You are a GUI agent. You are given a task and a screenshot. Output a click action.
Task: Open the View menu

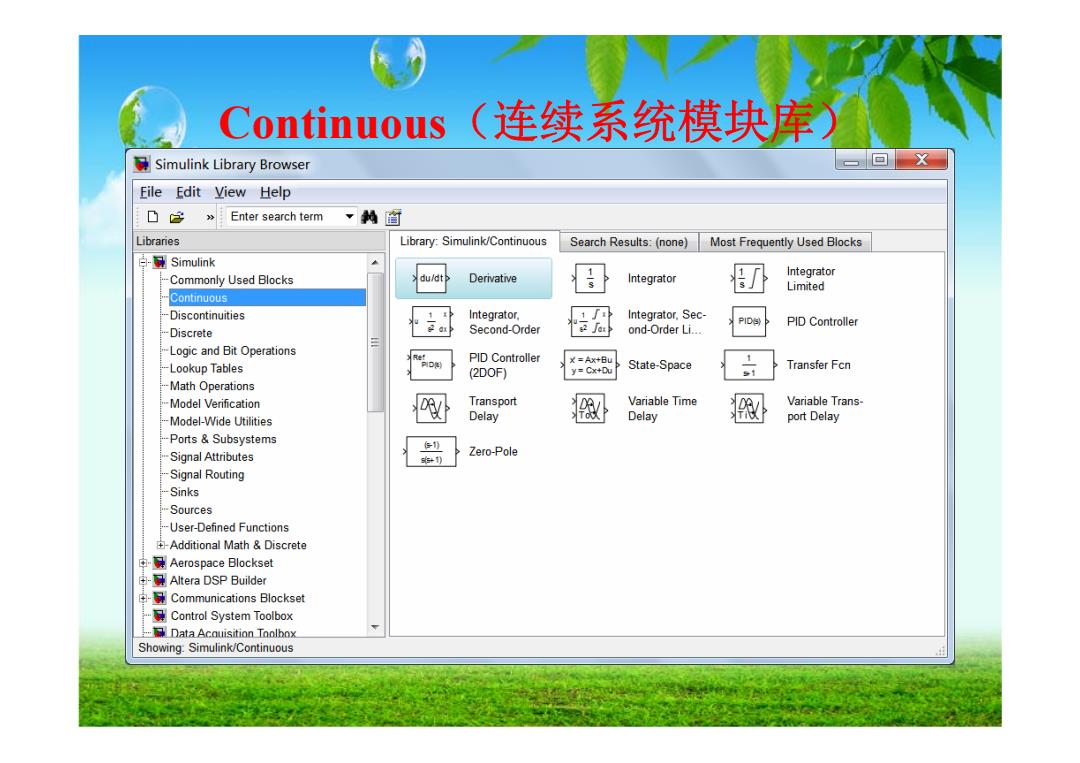(230, 192)
